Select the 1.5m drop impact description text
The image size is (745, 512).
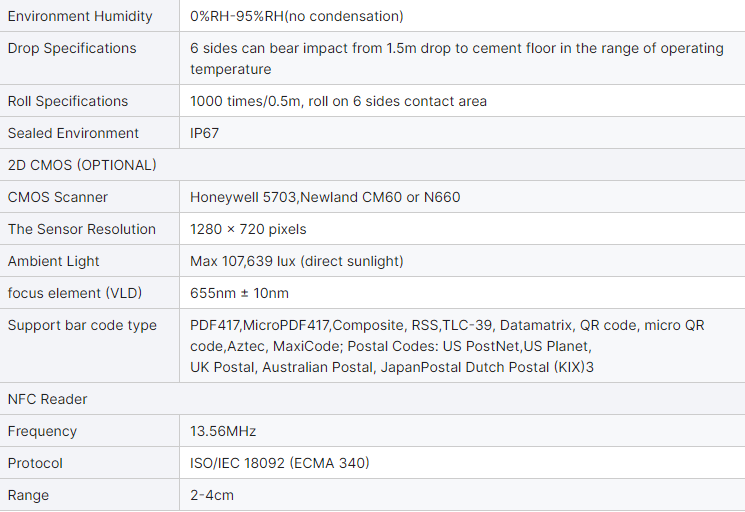click(x=456, y=58)
